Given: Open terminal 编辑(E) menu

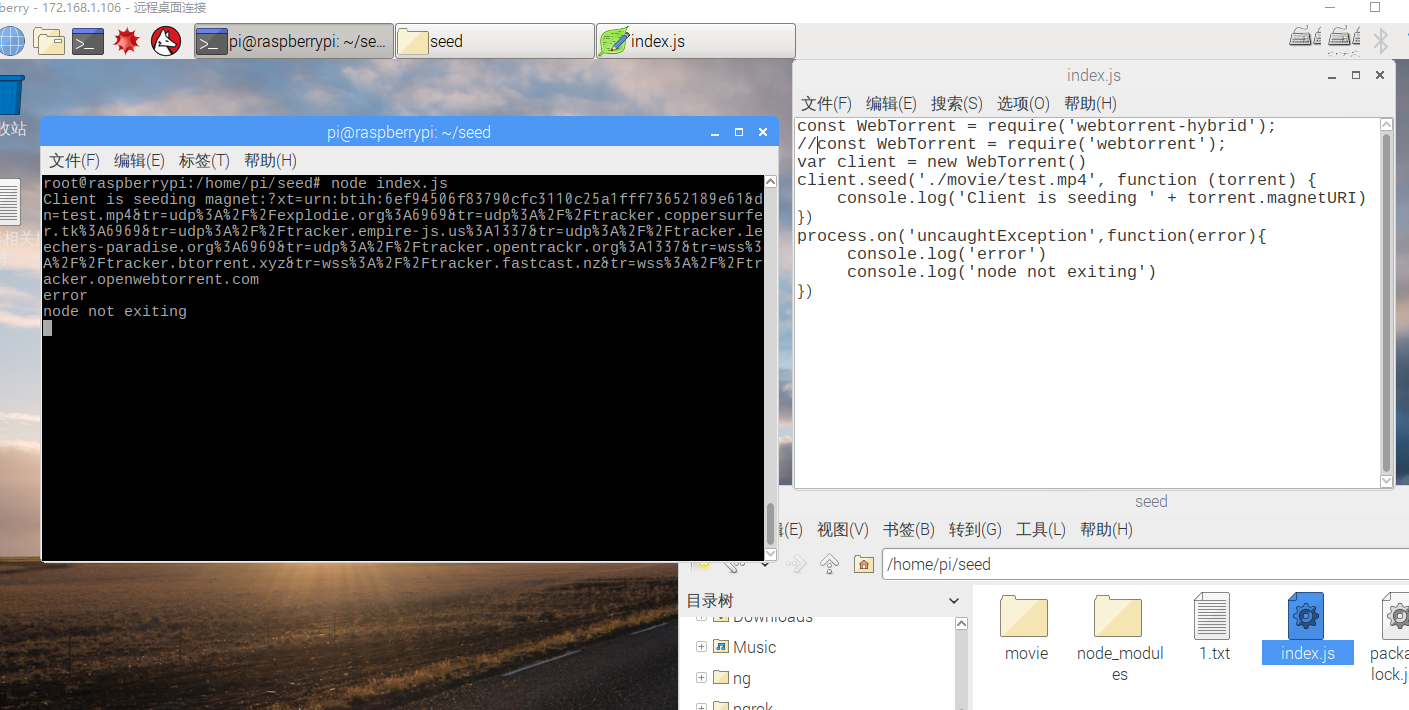Looking at the screenshot, I should pos(139,161).
